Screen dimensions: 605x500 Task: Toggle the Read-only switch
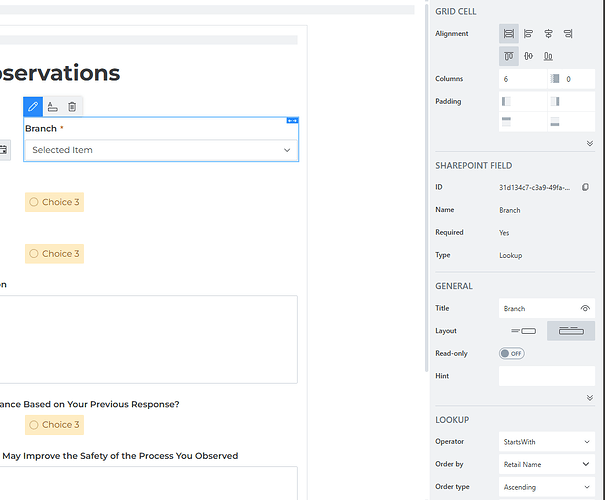click(511, 353)
